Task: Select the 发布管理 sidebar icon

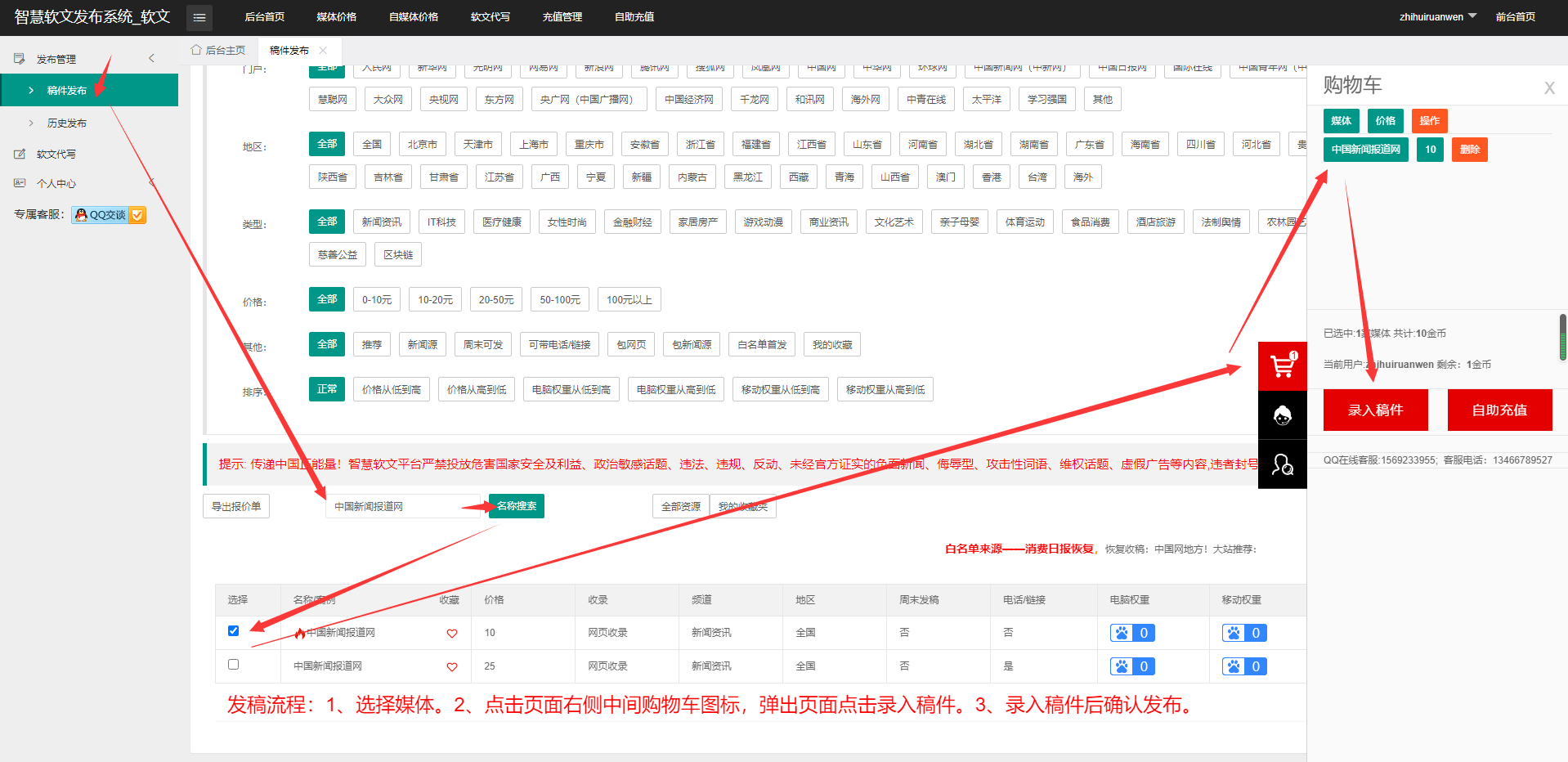Action: pyautogui.click(x=18, y=58)
